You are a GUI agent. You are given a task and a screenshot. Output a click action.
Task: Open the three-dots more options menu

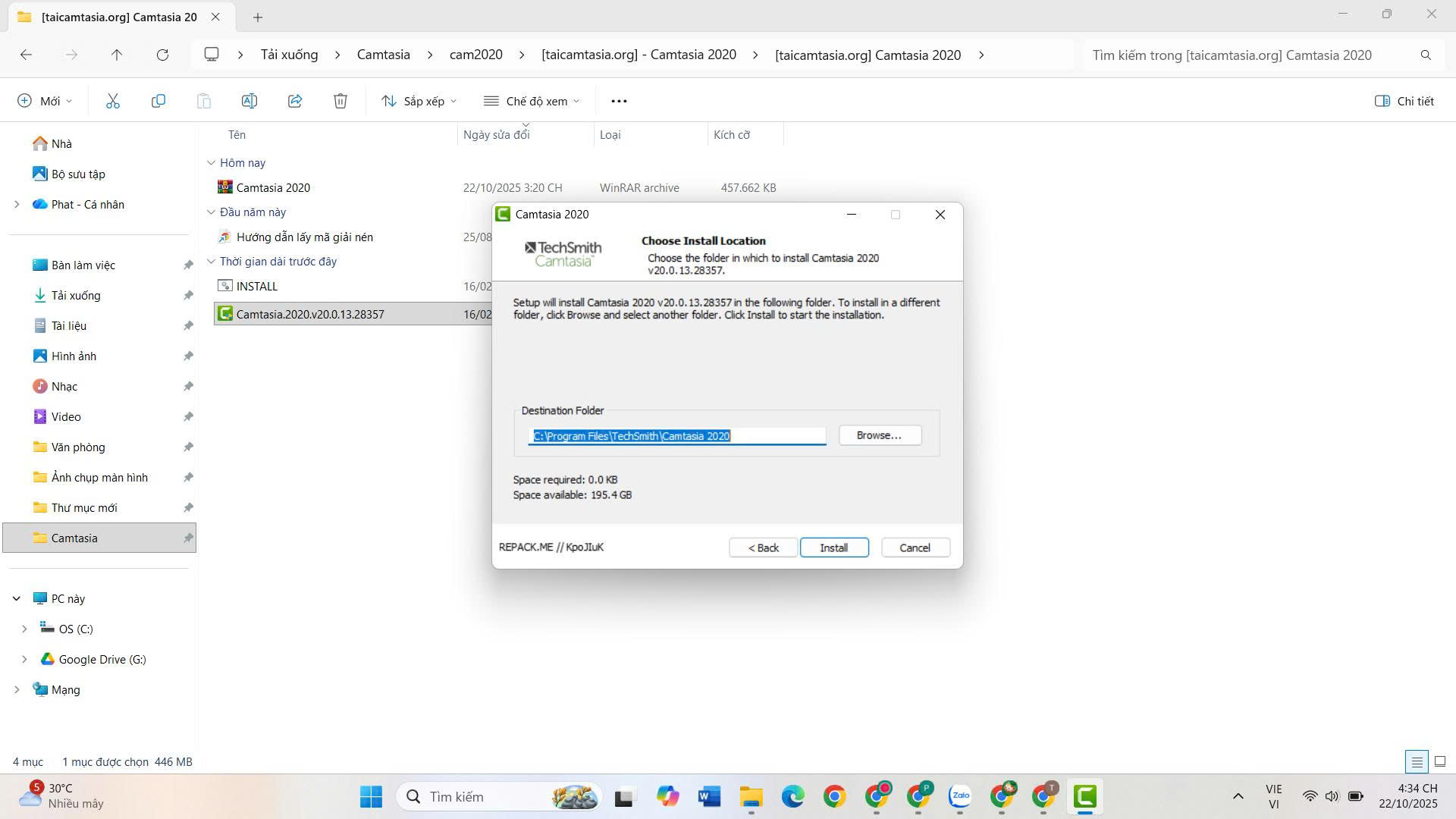click(x=619, y=101)
